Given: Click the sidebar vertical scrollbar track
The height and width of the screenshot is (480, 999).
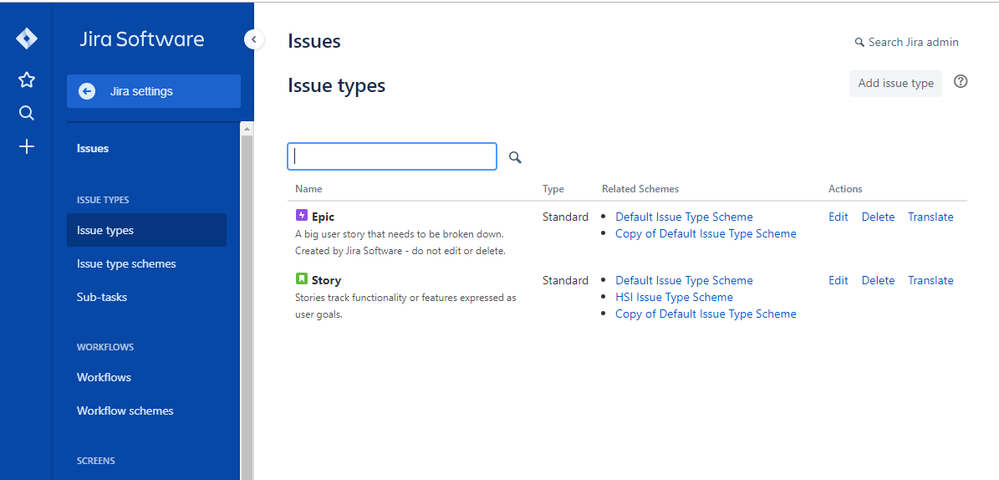Looking at the screenshot, I should click(247, 306).
